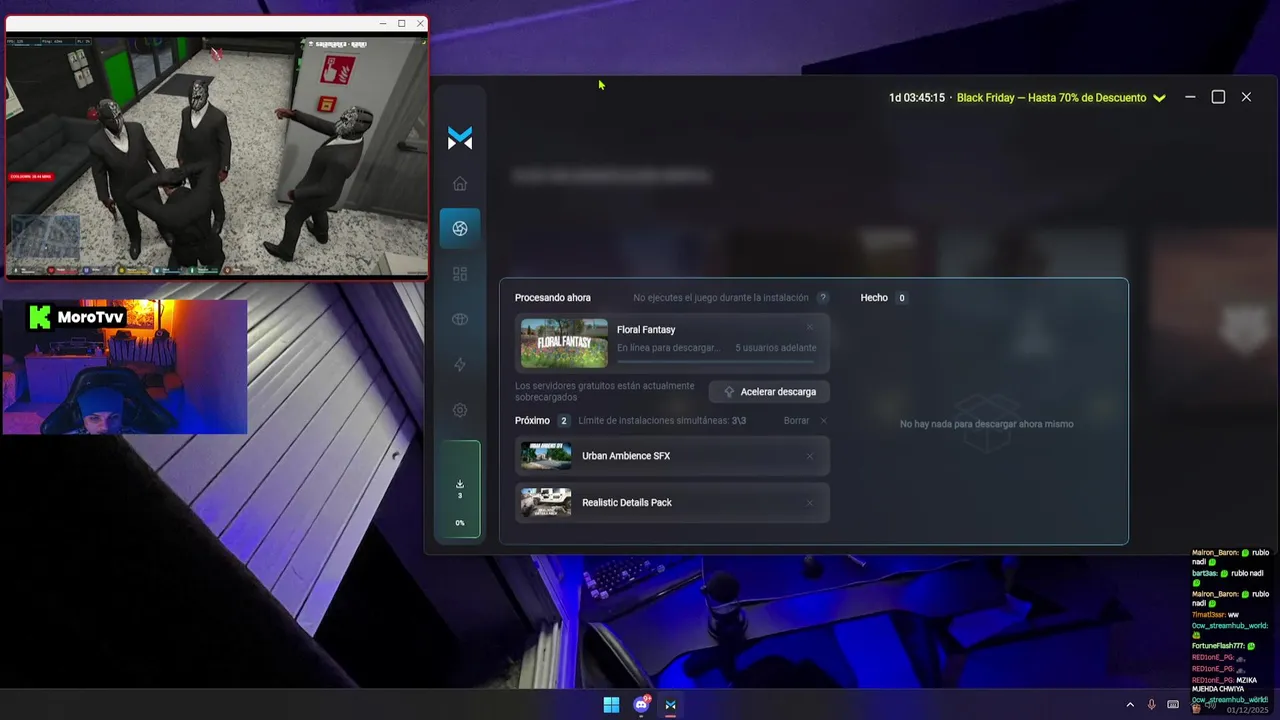Screen dimensions: 1280x720
Task: Click the 1d 03:45:15 countdown timer
Action: click(917, 98)
